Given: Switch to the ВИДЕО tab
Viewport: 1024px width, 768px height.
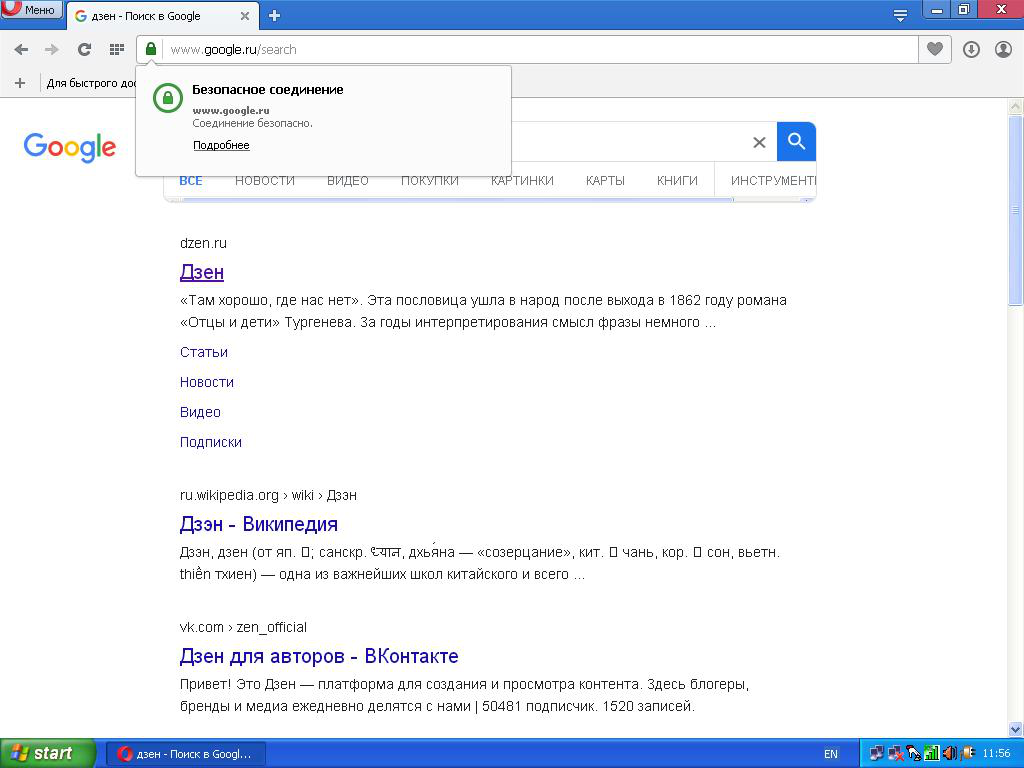Looking at the screenshot, I should click(347, 181).
